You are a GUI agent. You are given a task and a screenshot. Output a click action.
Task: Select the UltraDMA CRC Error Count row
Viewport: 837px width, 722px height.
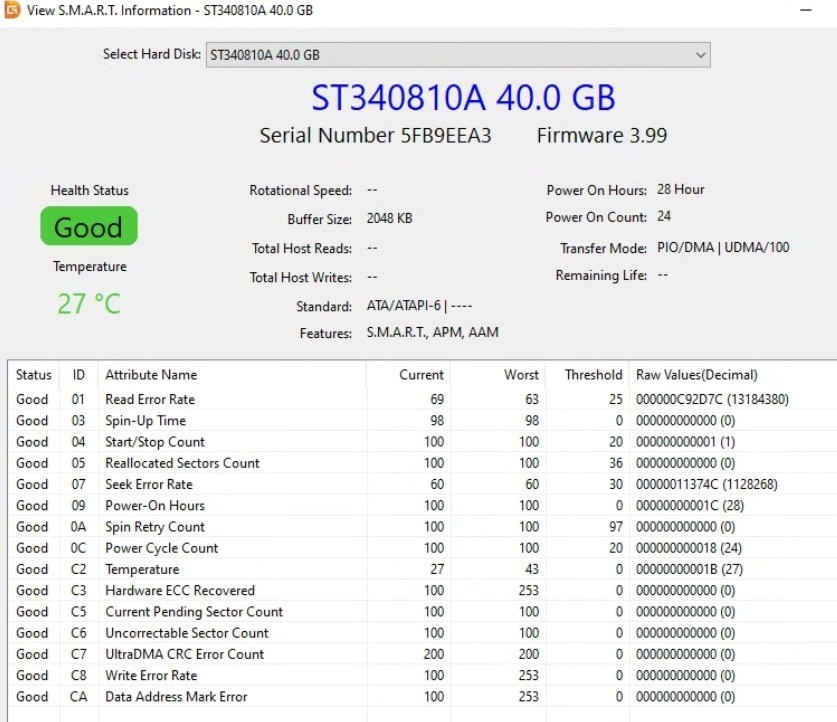pos(422,654)
